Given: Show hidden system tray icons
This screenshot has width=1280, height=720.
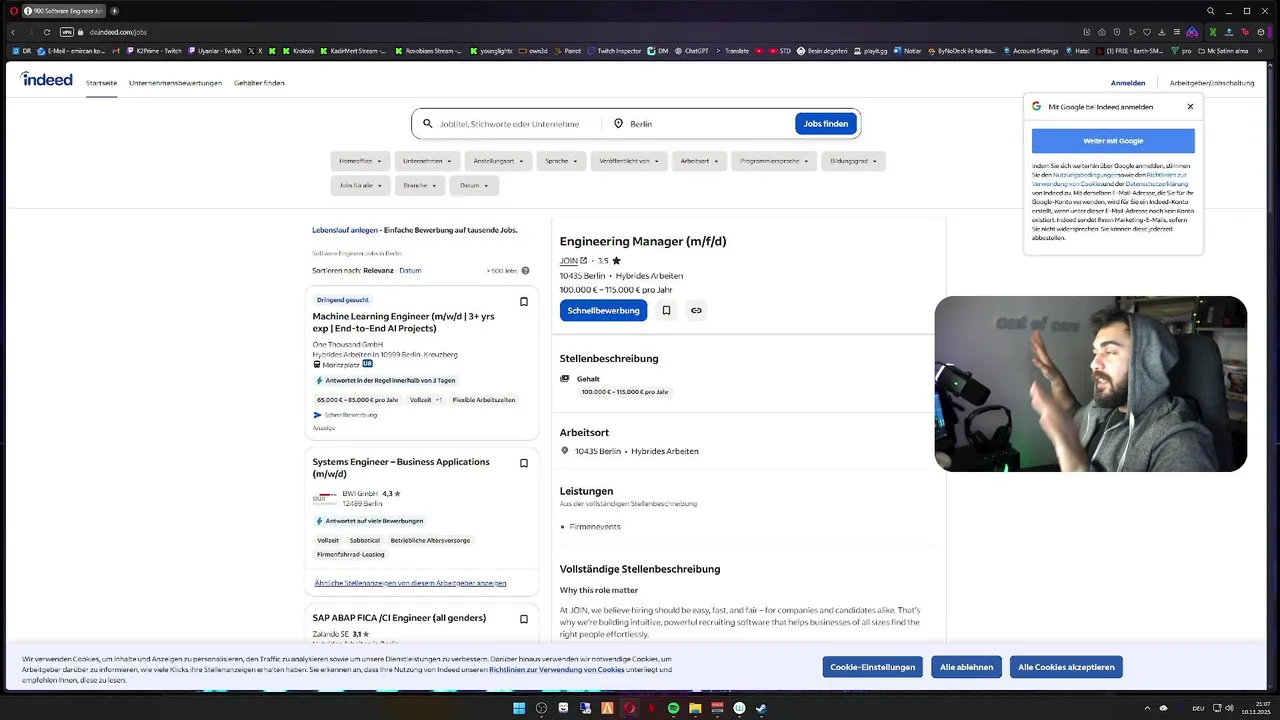Looking at the screenshot, I should (x=1147, y=708).
